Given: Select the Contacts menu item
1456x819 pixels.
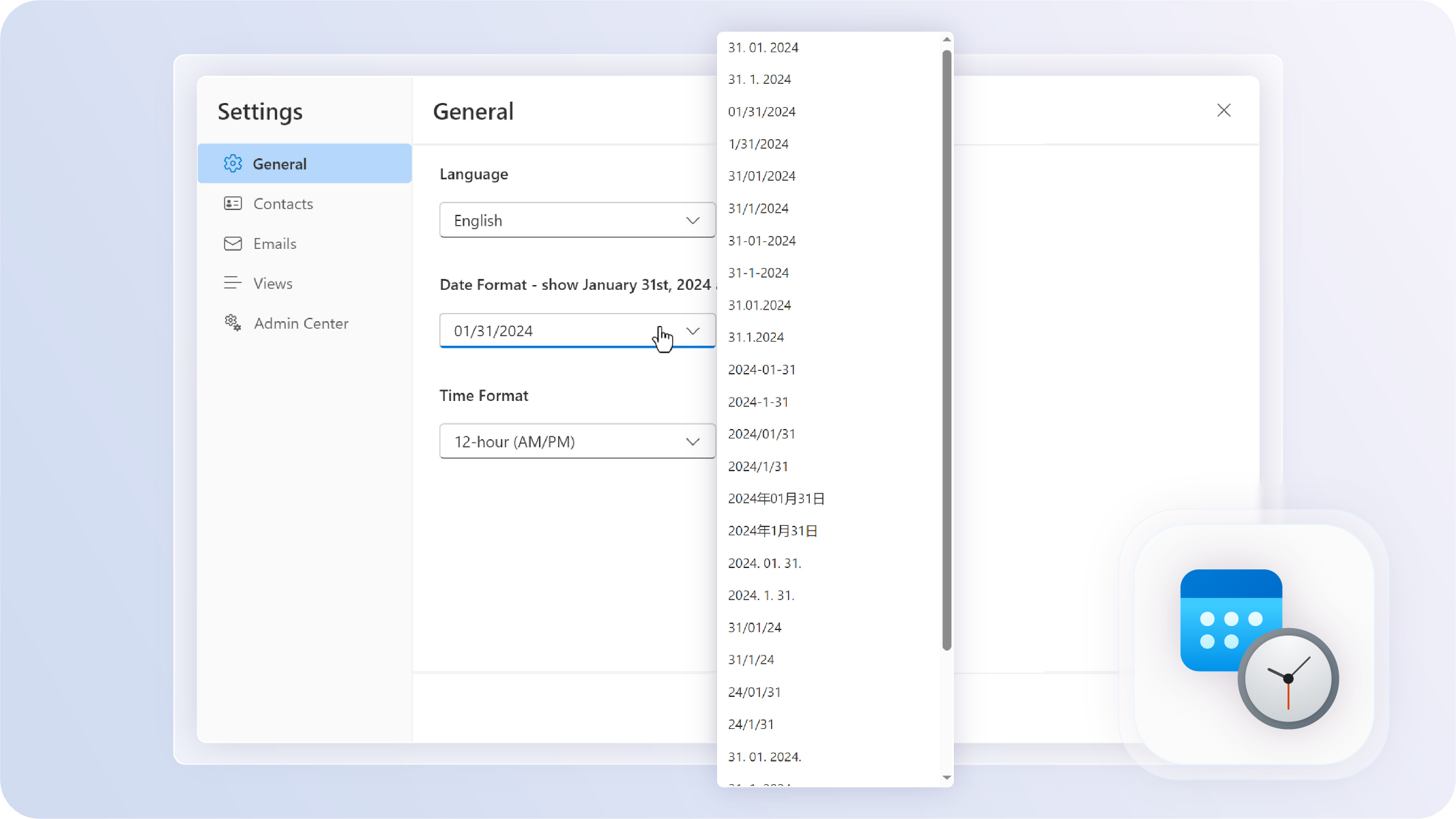Looking at the screenshot, I should [x=283, y=203].
